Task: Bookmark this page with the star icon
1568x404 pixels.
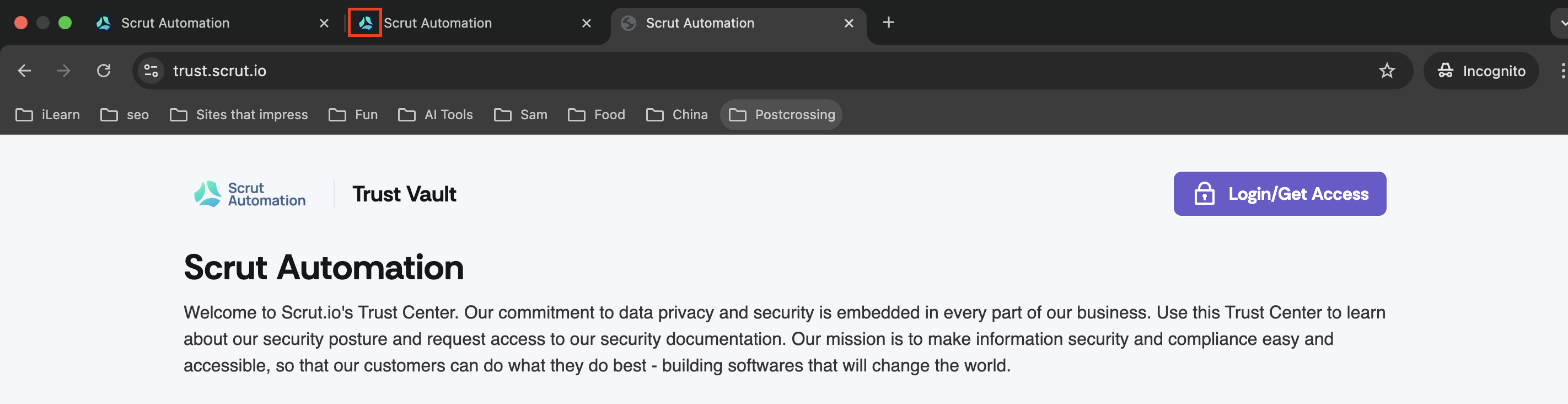Action: (x=1387, y=71)
